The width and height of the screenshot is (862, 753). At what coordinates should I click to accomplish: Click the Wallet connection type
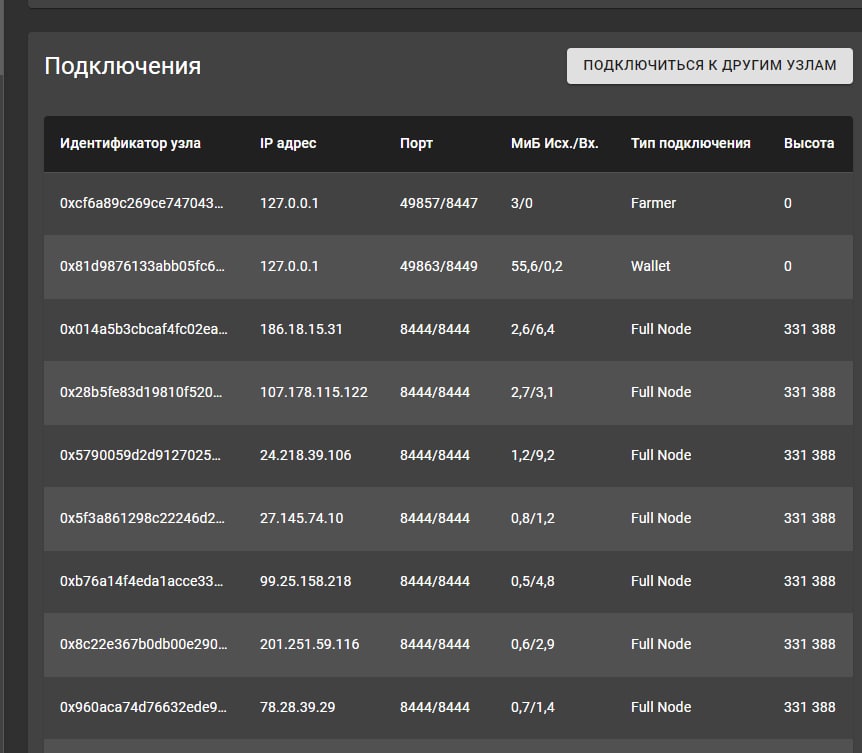tap(650, 266)
